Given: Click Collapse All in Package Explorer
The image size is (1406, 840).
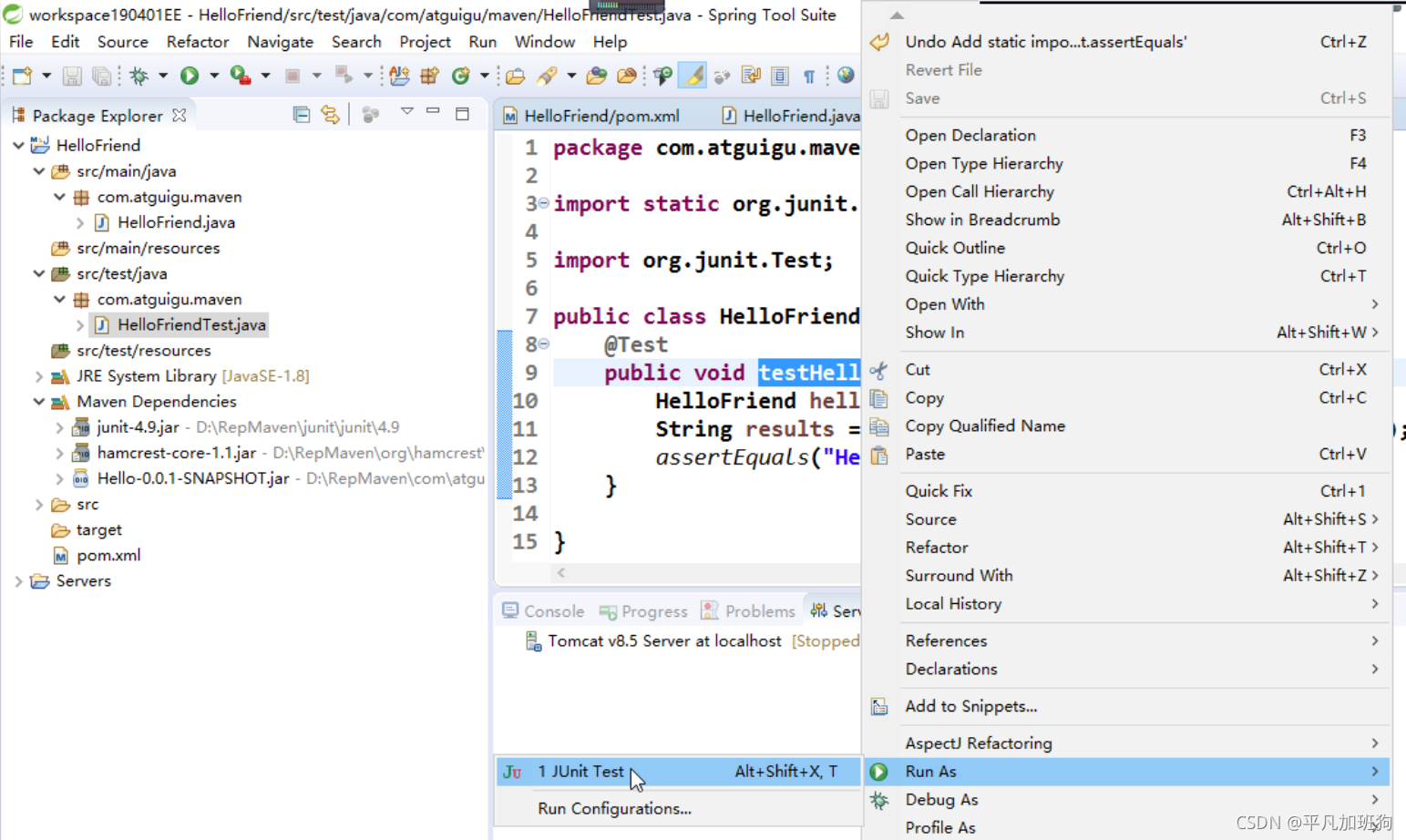Looking at the screenshot, I should pyautogui.click(x=302, y=115).
